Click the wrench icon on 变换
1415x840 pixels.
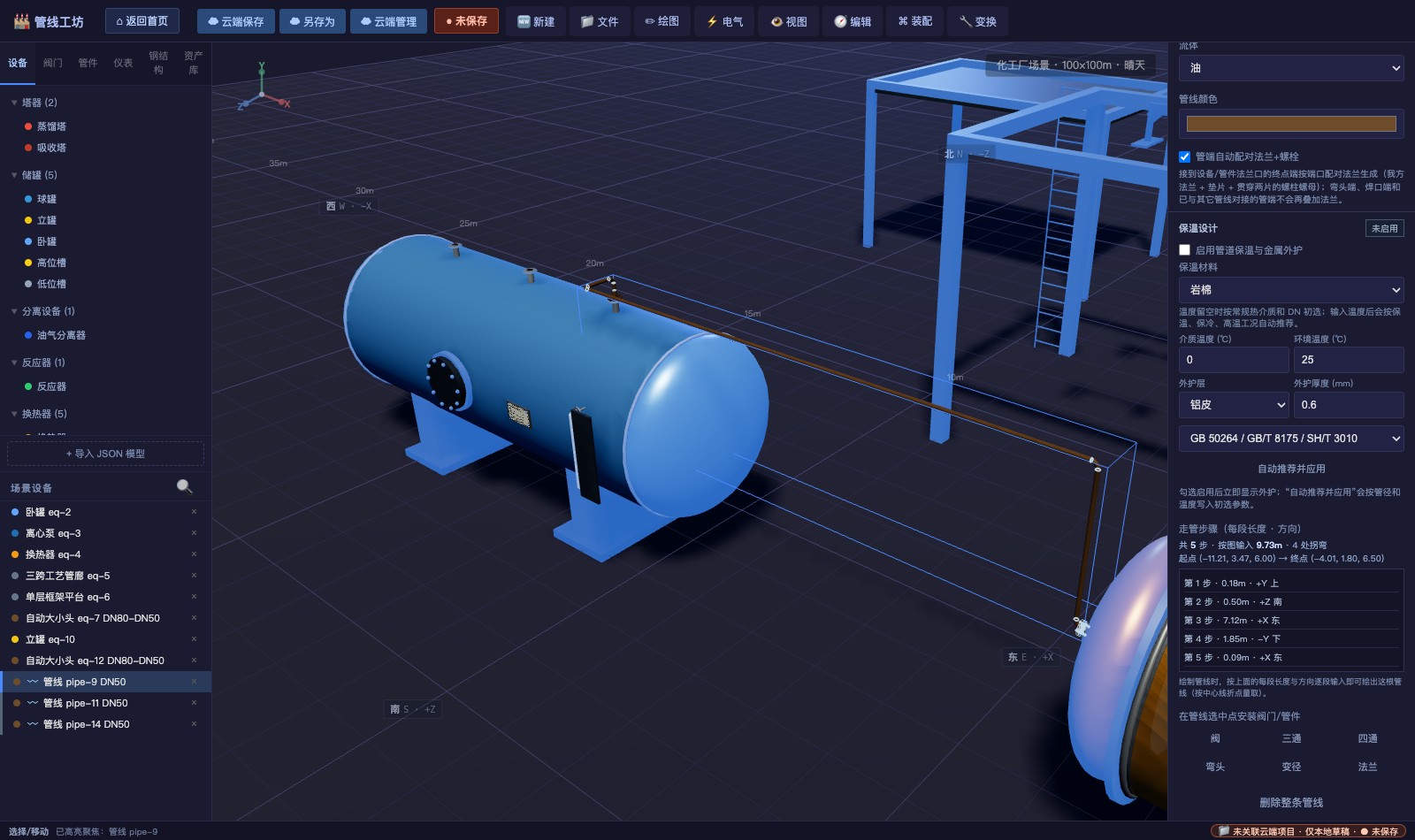965,21
